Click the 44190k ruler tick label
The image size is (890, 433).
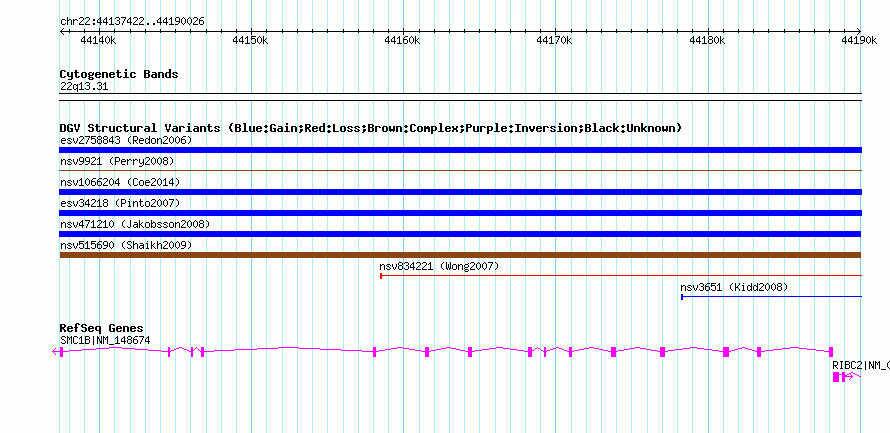point(860,41)
